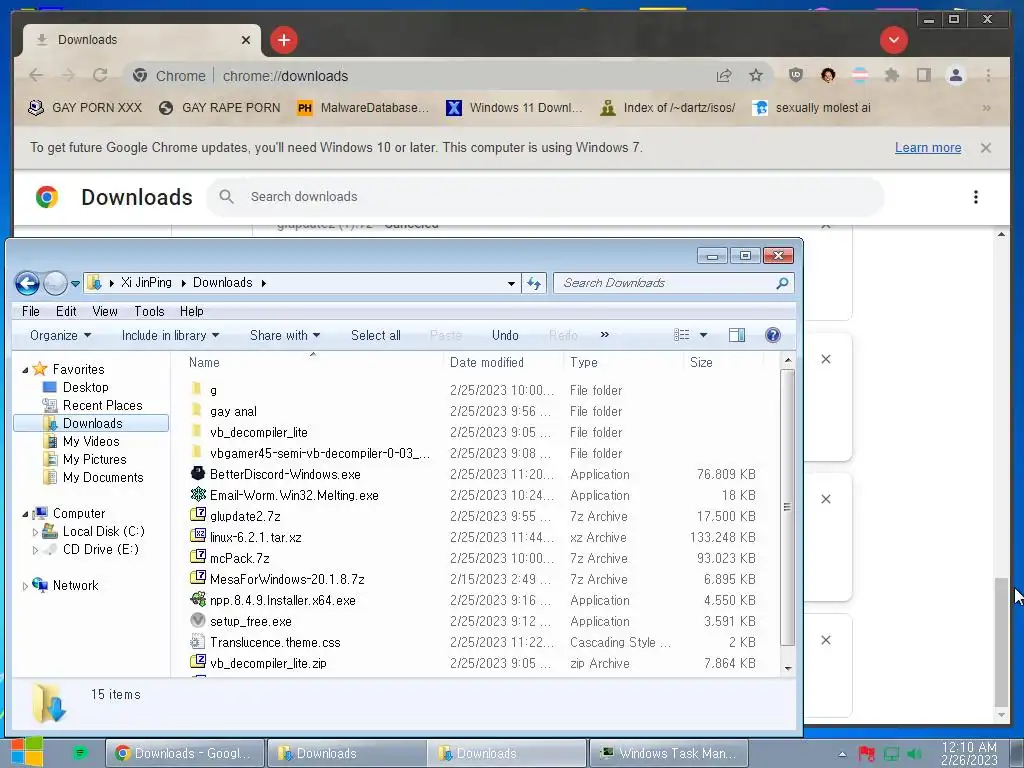This screenshot has height=768, width=1024.
Task: Click the Learn more link in Chrome infobar
Action: tap(927, 148)
